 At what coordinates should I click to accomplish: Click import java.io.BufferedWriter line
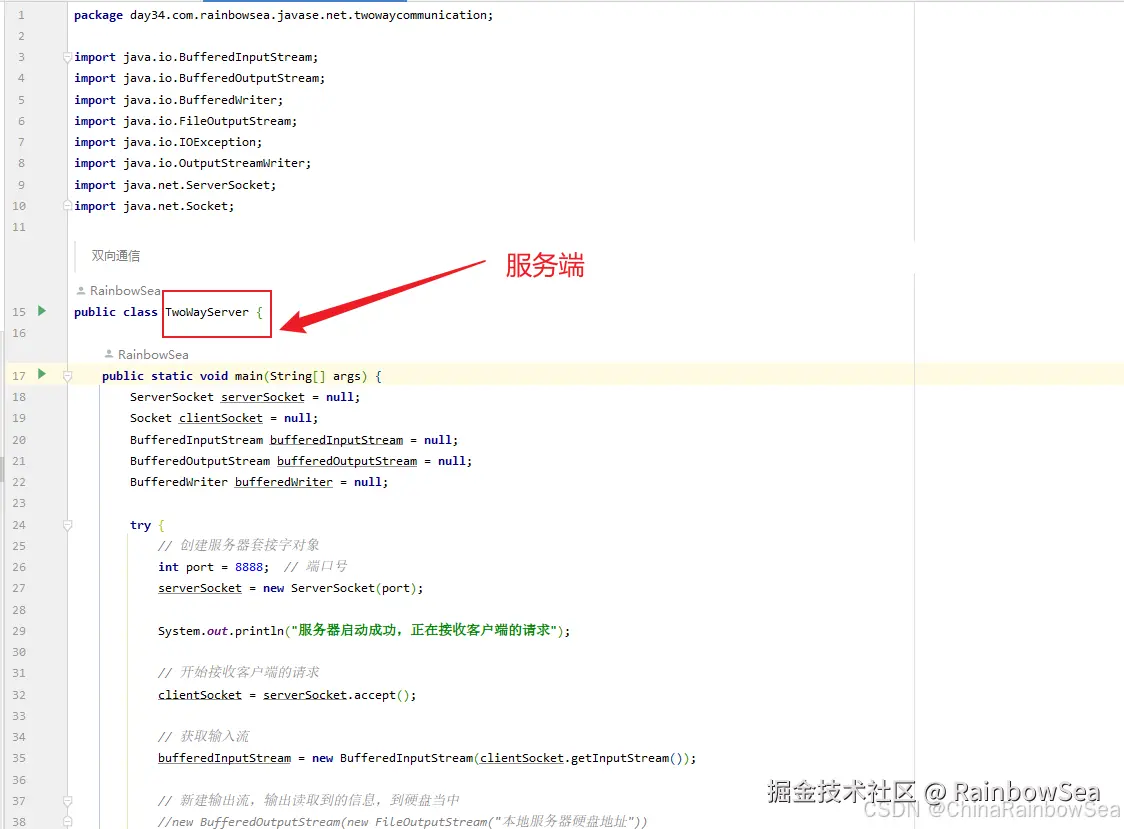coord(178,100)
